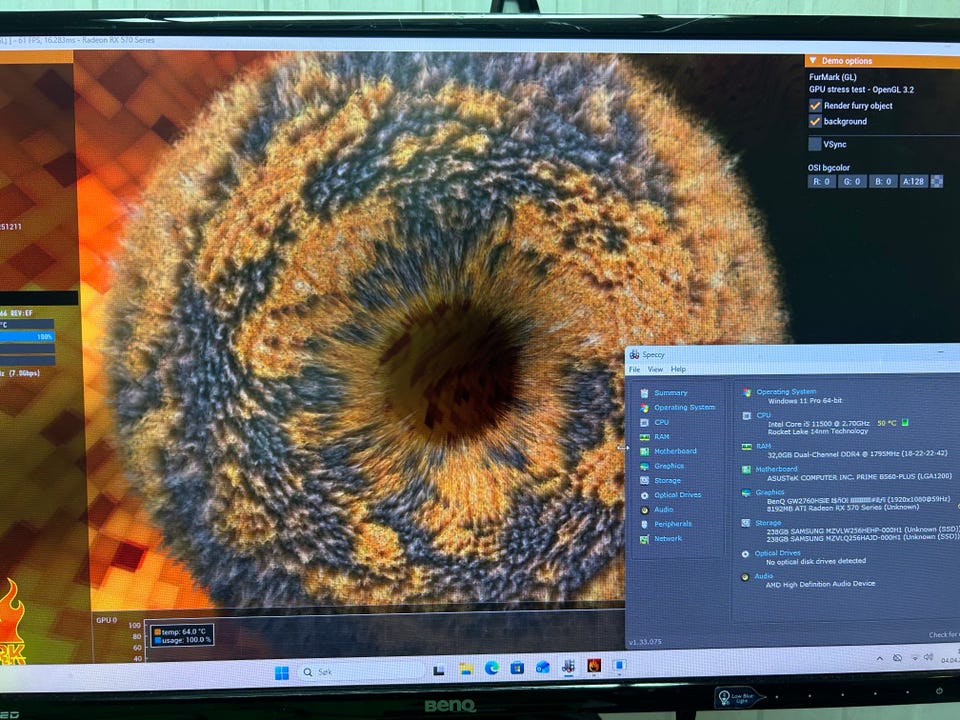Uncheck the background checkbox in Demo options
Screen dimensions: 960x720
[x=815, y=122]
